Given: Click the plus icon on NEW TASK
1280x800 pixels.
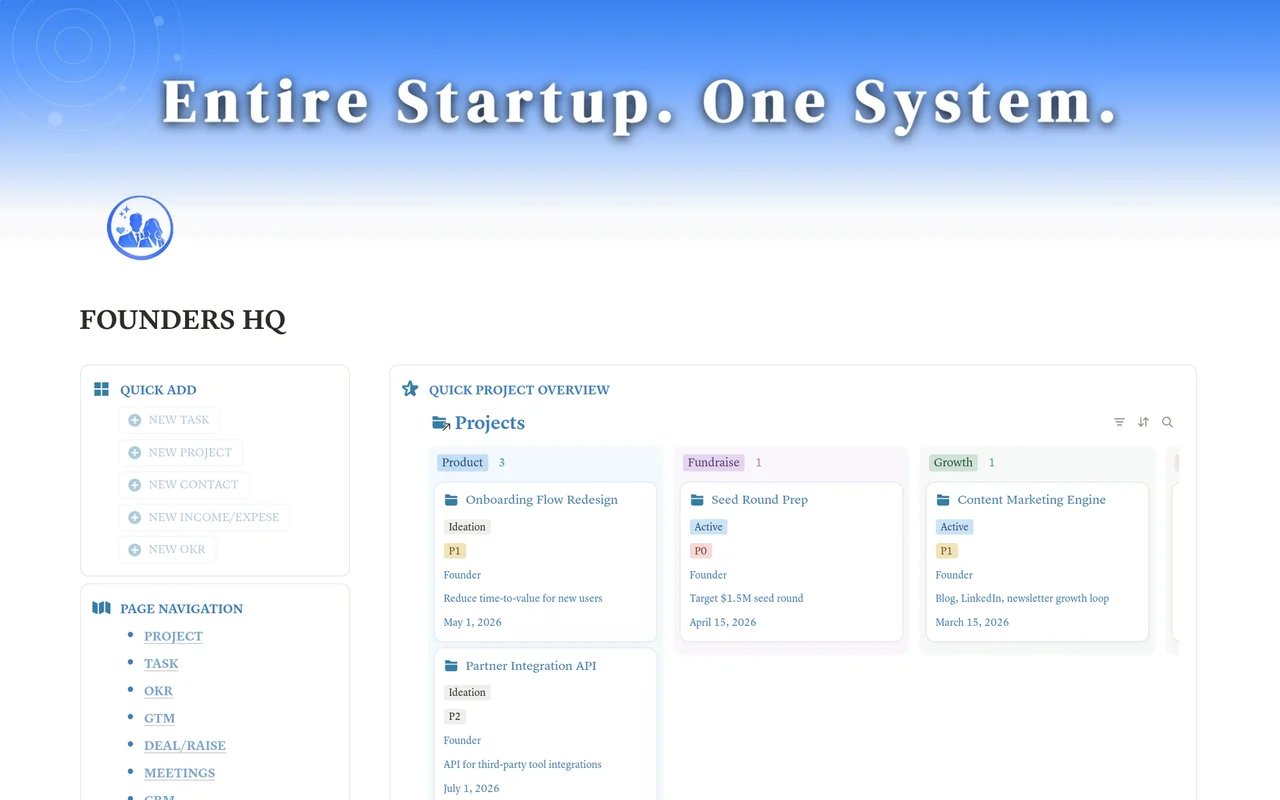Looking at the screenshot, I should pos(134,420).
